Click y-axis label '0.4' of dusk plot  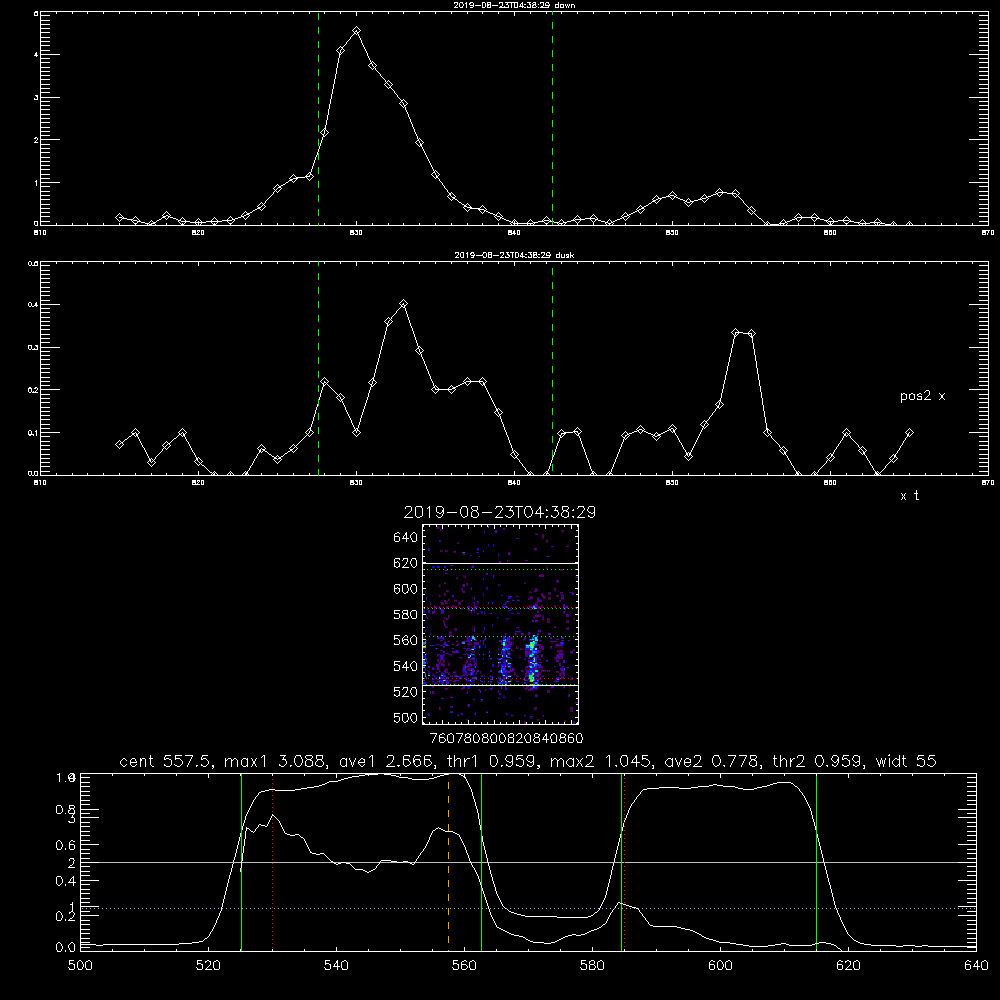tap(33, 305)
